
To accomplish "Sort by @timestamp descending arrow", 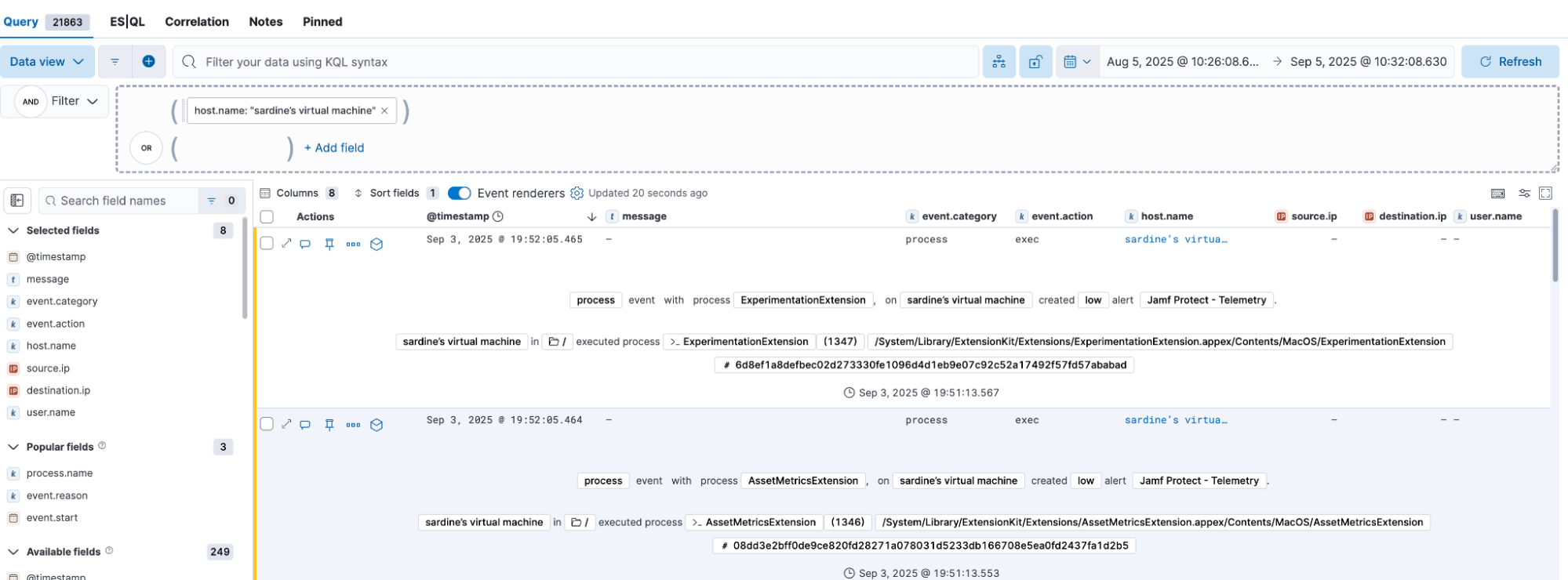I will coord(591,216).
